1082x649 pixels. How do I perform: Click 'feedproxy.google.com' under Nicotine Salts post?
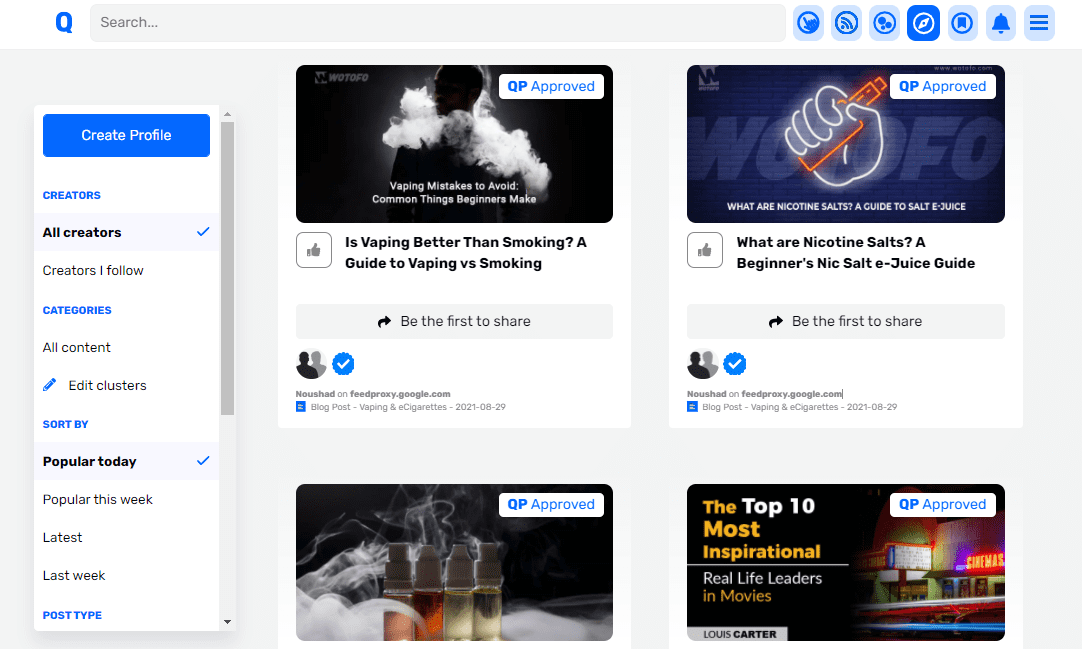(x=791, y=394)
